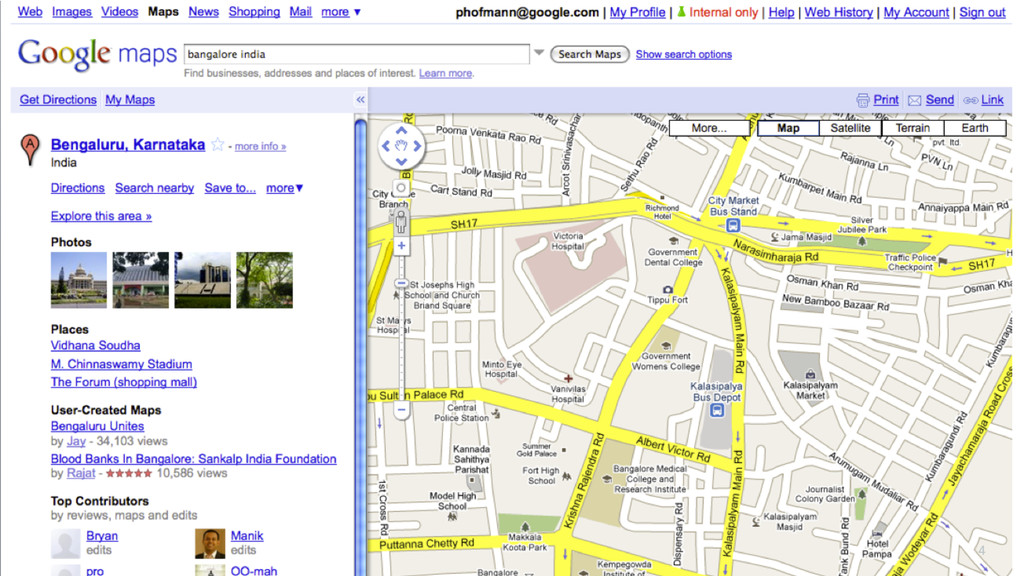
Task: Open contributor Manik's profile link
Action: [247, 536]
